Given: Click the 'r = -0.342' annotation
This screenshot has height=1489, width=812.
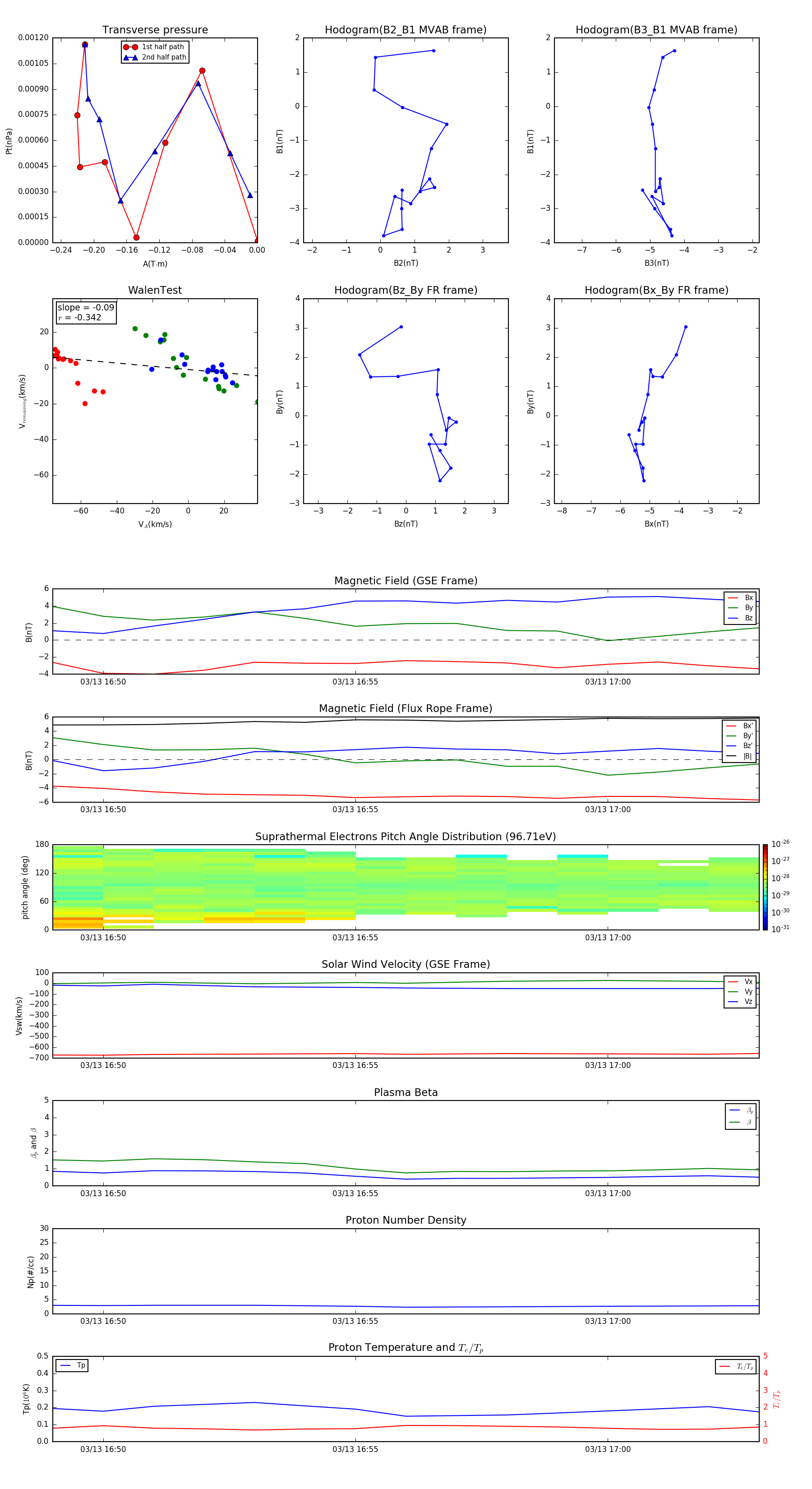Looking at the screenshot, I should coord(79,317).
